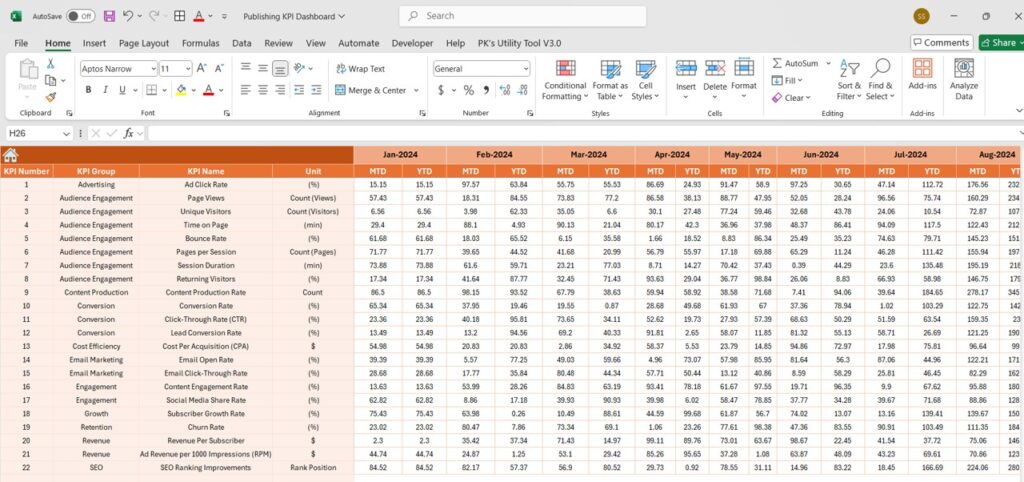
Task: Select Top Align icon
Action: 246,68
